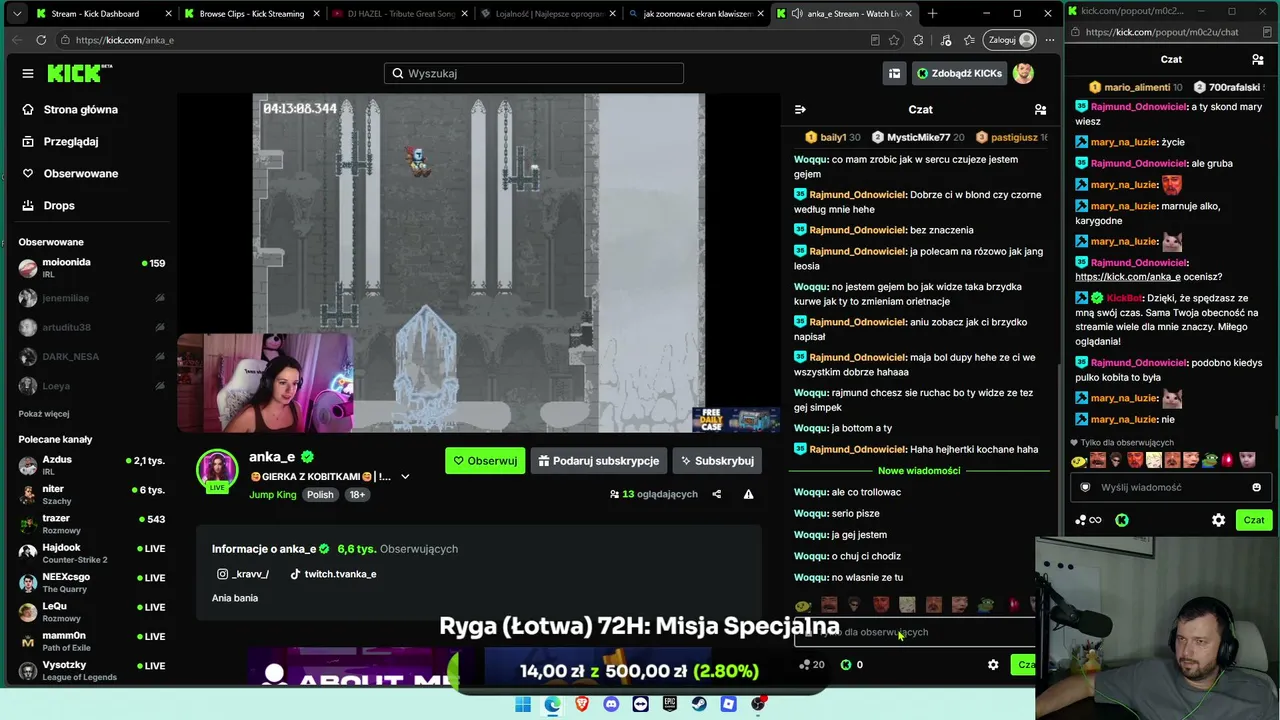Open chat settings gear in main chat
Screen dimensions: 1280x720
point(993,665)
